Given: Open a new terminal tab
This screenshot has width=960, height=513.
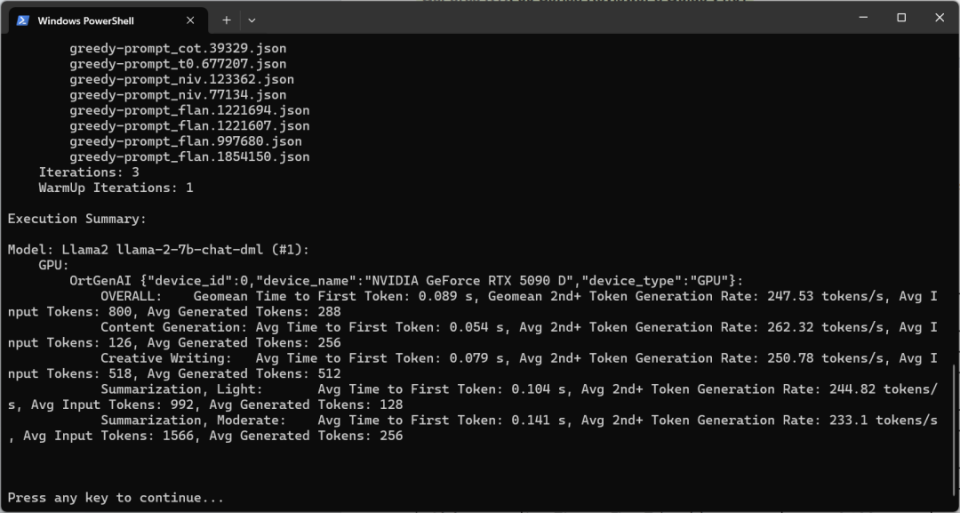Looking at the screenshot, I should (x=226, y=19).
